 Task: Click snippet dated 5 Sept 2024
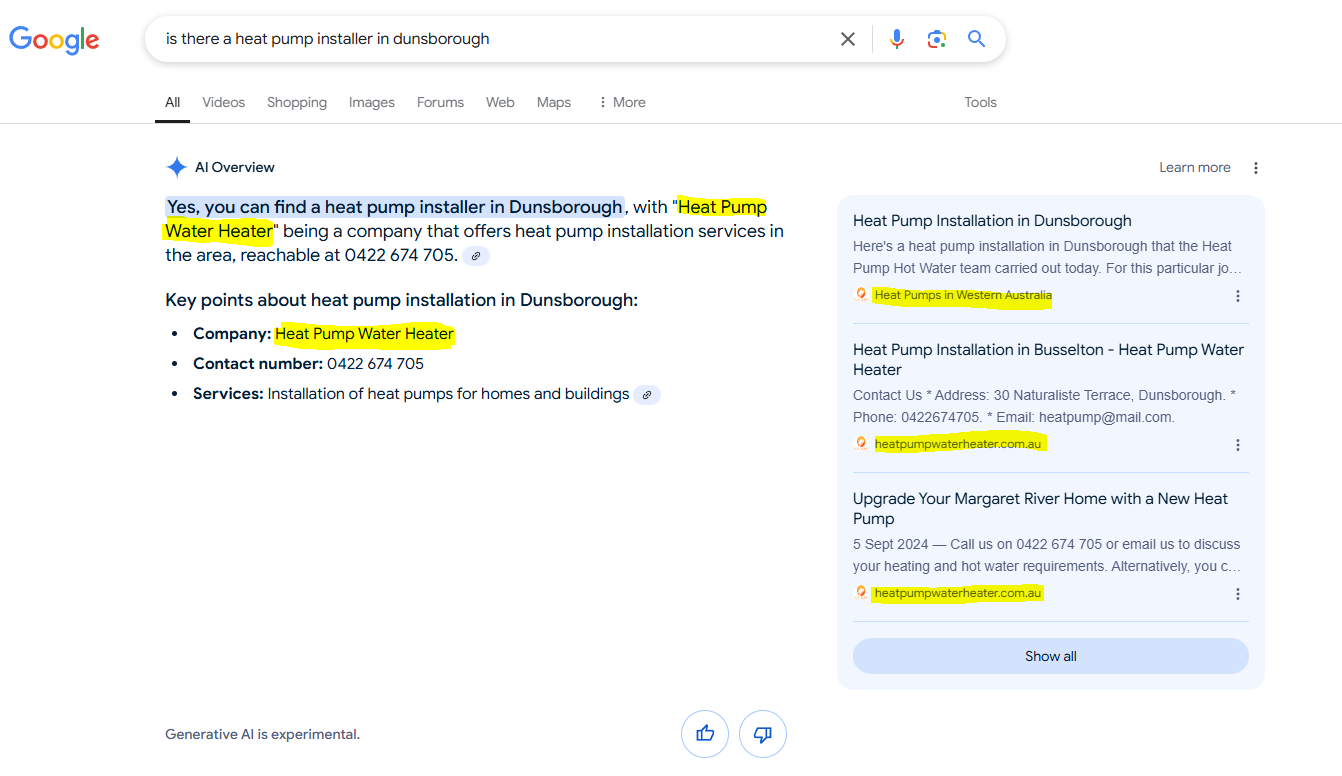click(1046, 555)
